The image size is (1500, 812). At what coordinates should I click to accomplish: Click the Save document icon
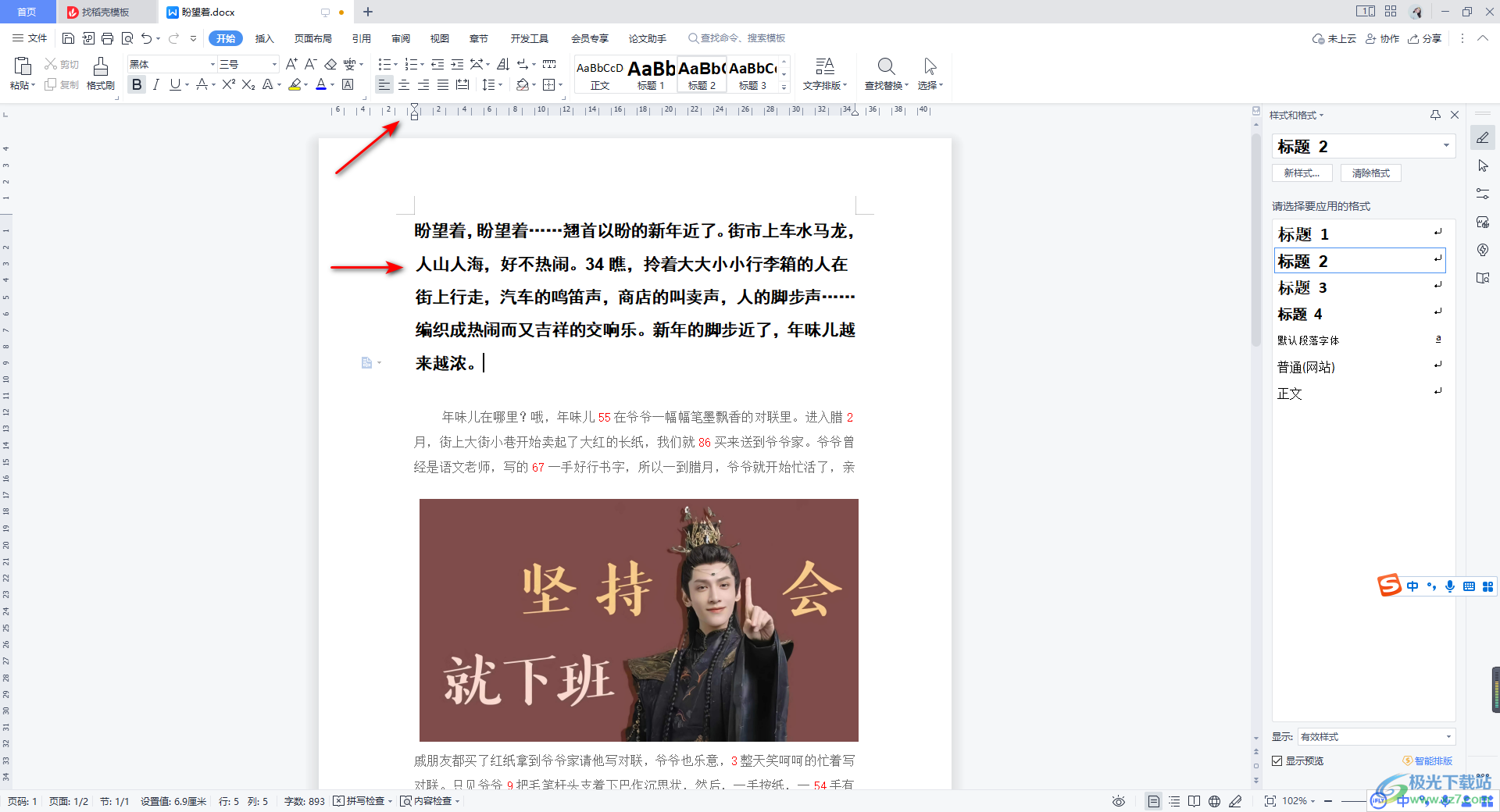(68, 38)
